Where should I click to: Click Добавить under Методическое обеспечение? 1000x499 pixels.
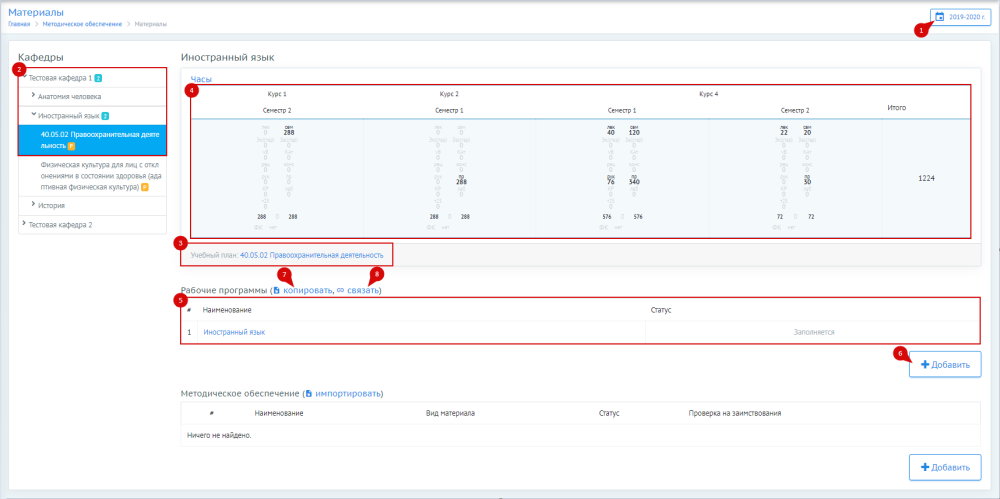pos(945,467)
